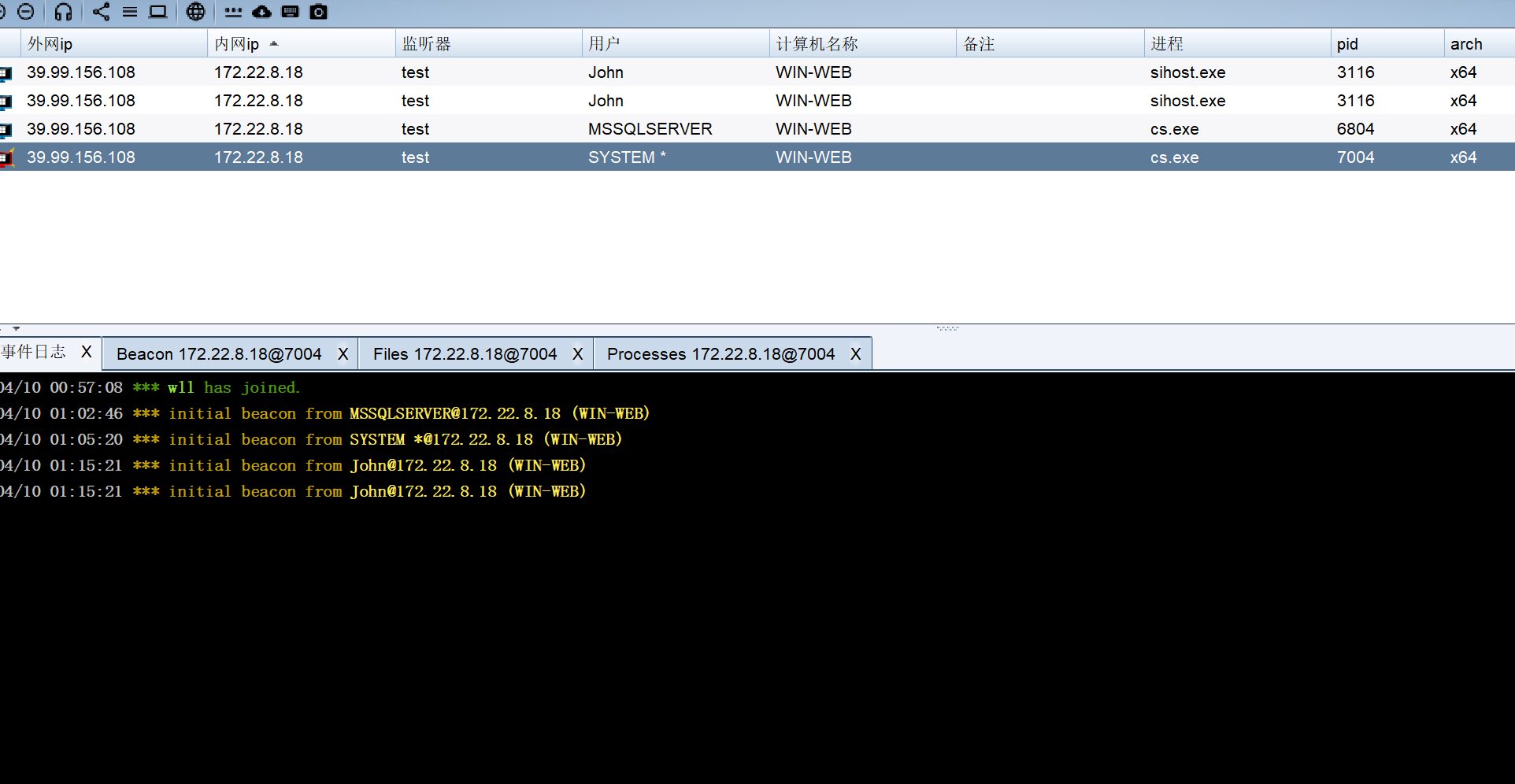Sort by the 内网ip column header

pyautogui.click(x=237, y=44)
